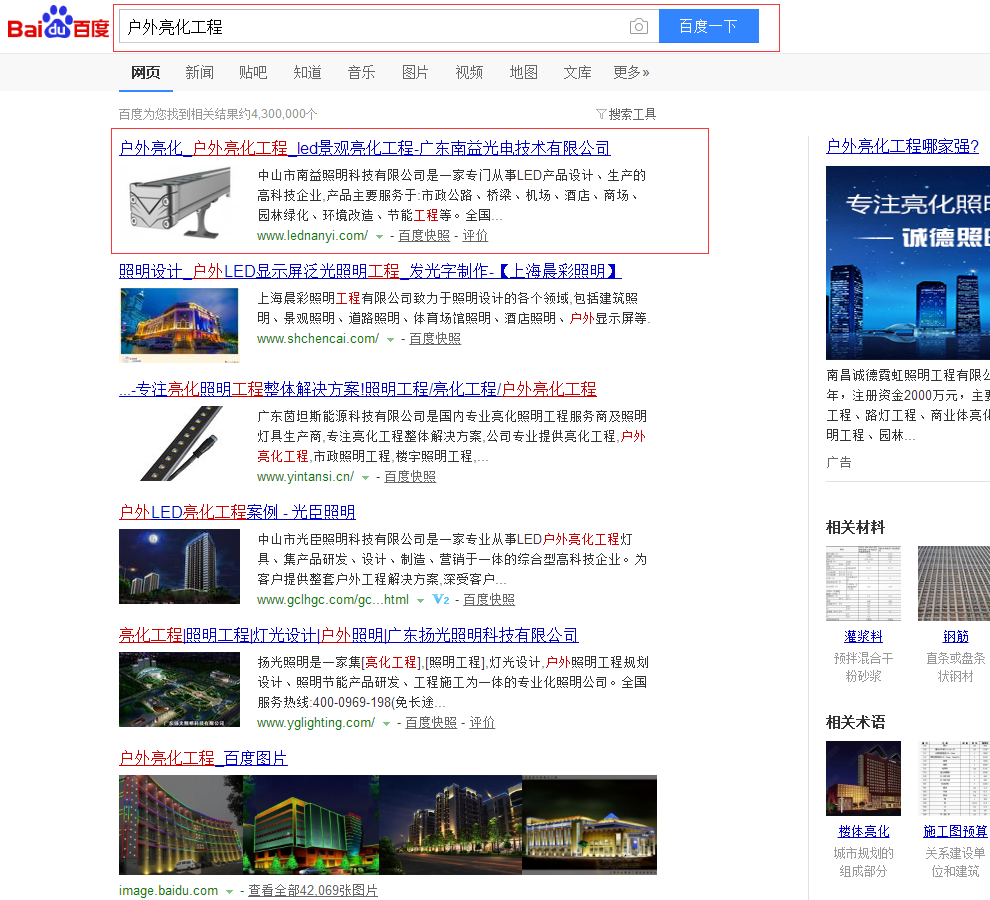
Task: Switch to the 图片 tab
Action: [415, 72]
